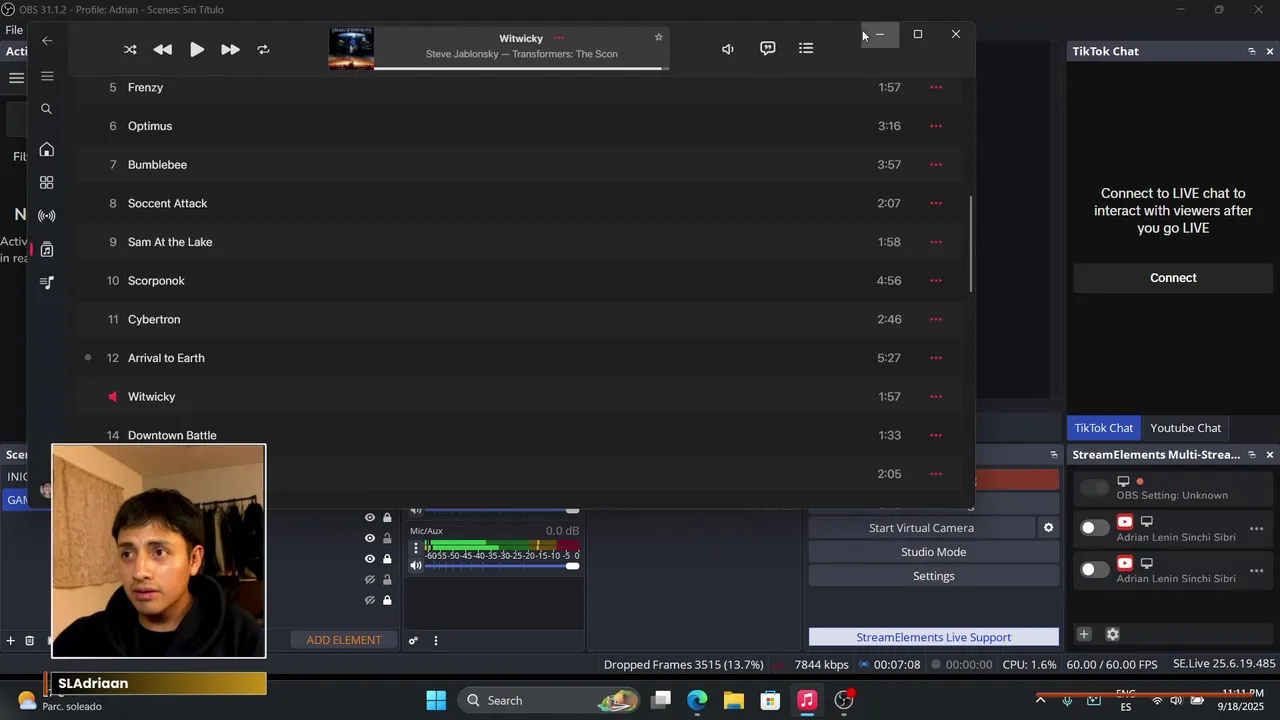Open File Explorer from taskbar
Viewport: 1280px width, 720px height.
click(734, 700)
